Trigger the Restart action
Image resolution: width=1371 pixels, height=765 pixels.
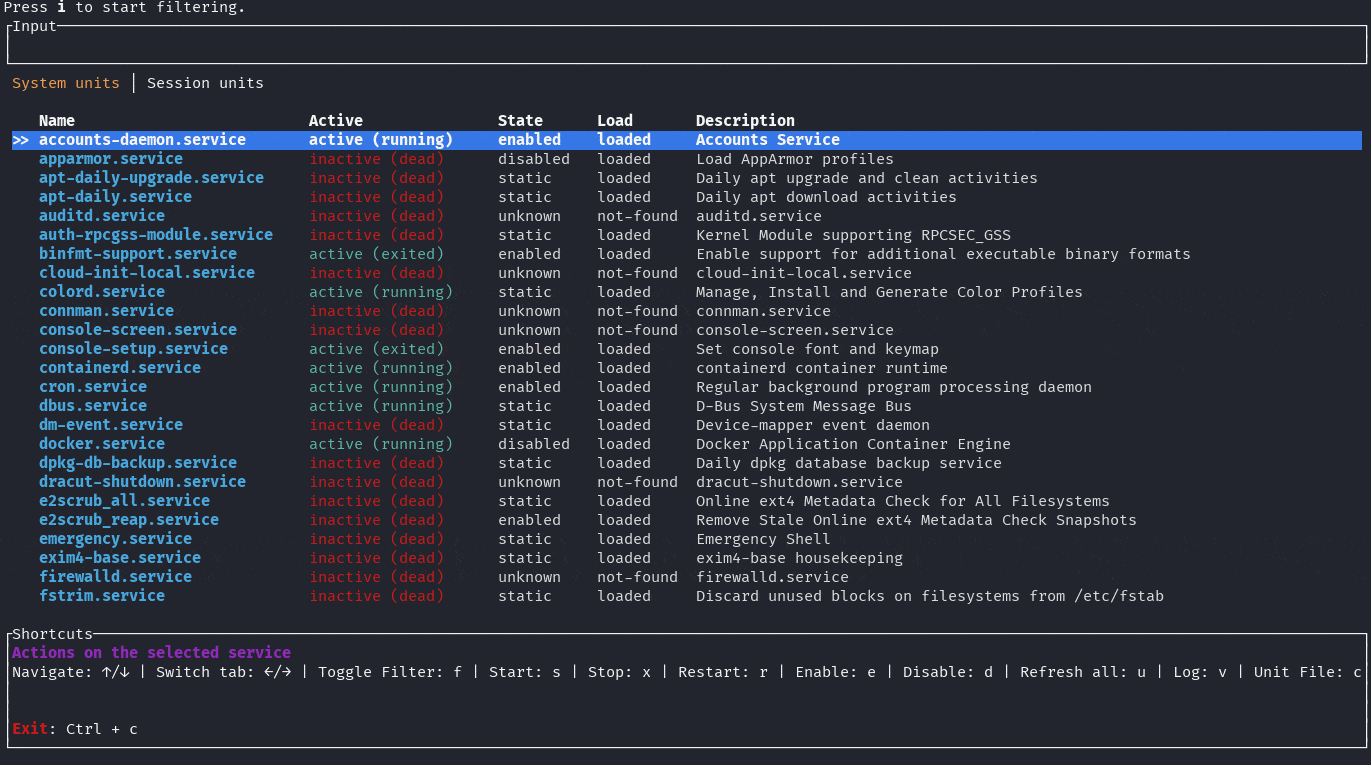pyautogui.click(x=722, y=672)
